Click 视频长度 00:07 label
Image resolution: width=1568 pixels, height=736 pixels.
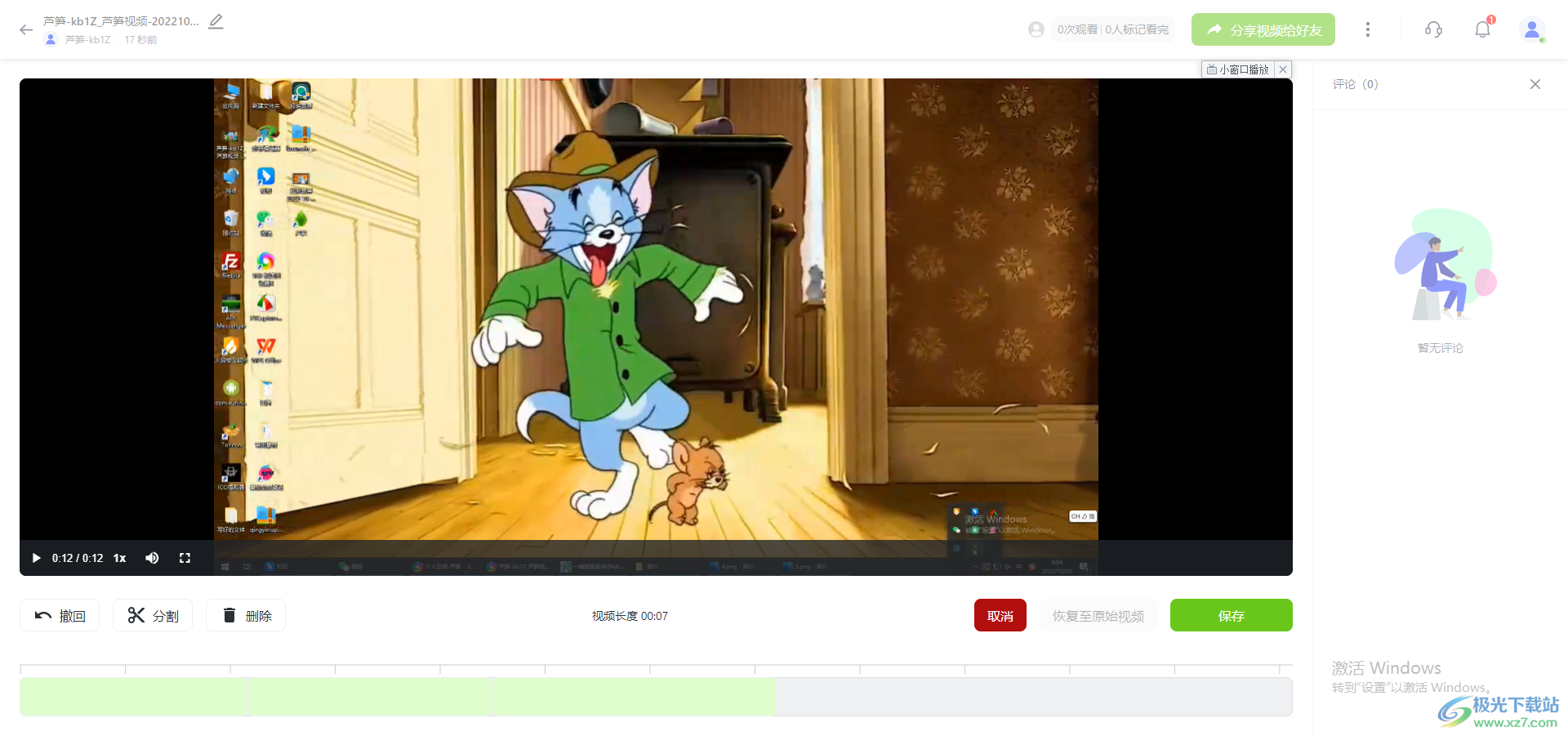tap(630, 616)
